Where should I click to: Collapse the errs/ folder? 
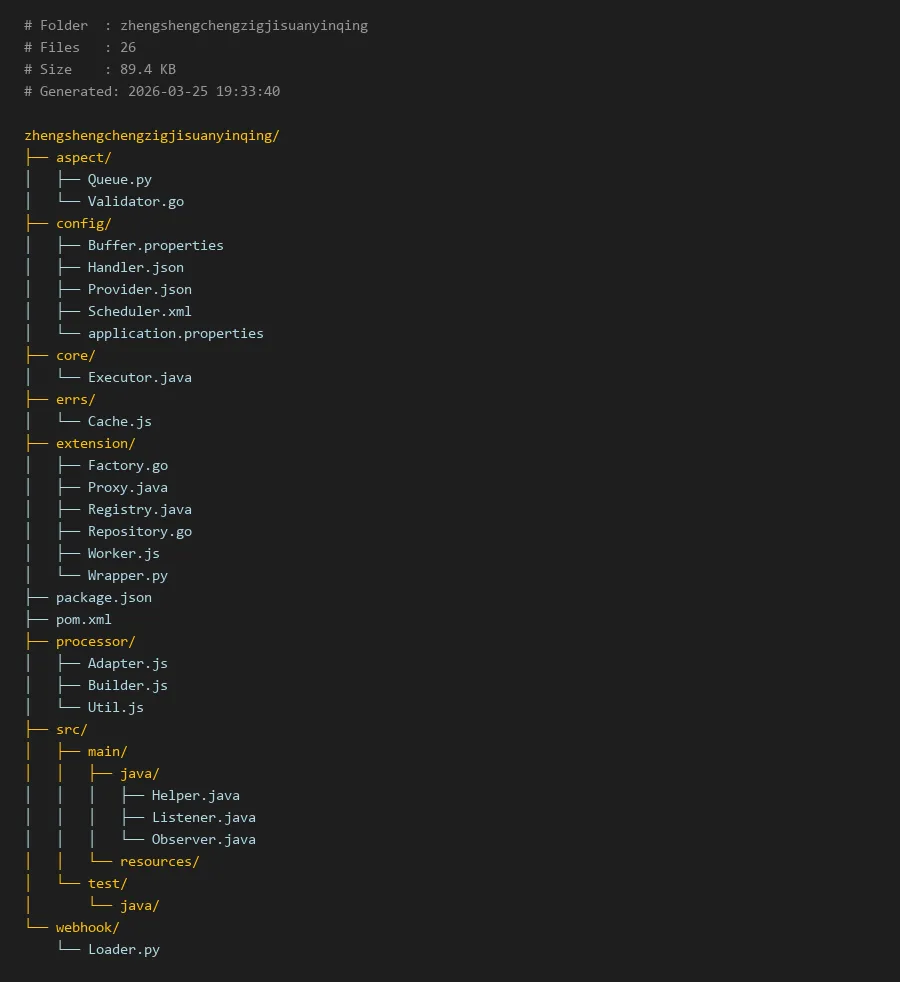tap(75, 399)
